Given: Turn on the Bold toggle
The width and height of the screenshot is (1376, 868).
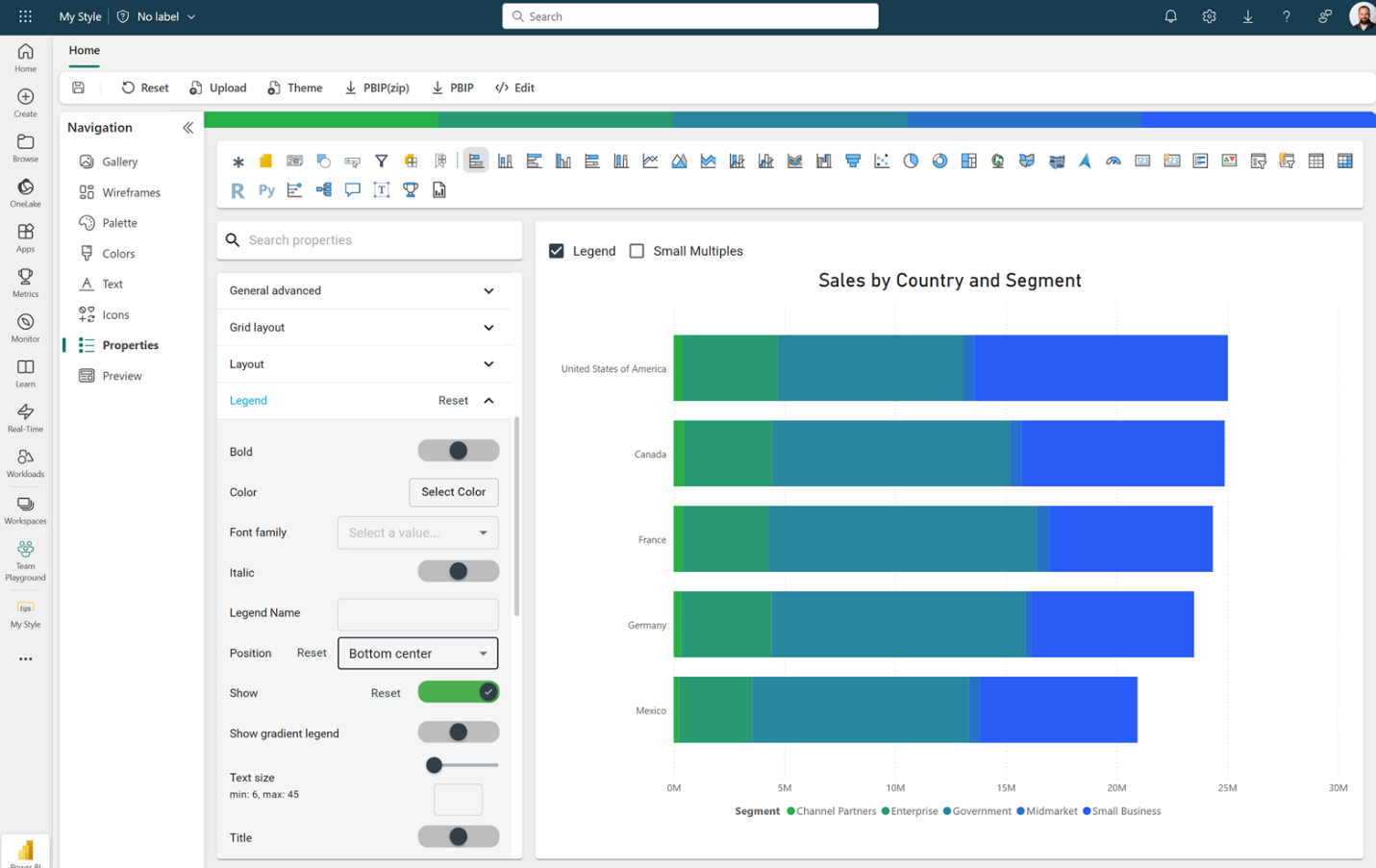Looking at the screenshot, I should (x=459, y=451).
